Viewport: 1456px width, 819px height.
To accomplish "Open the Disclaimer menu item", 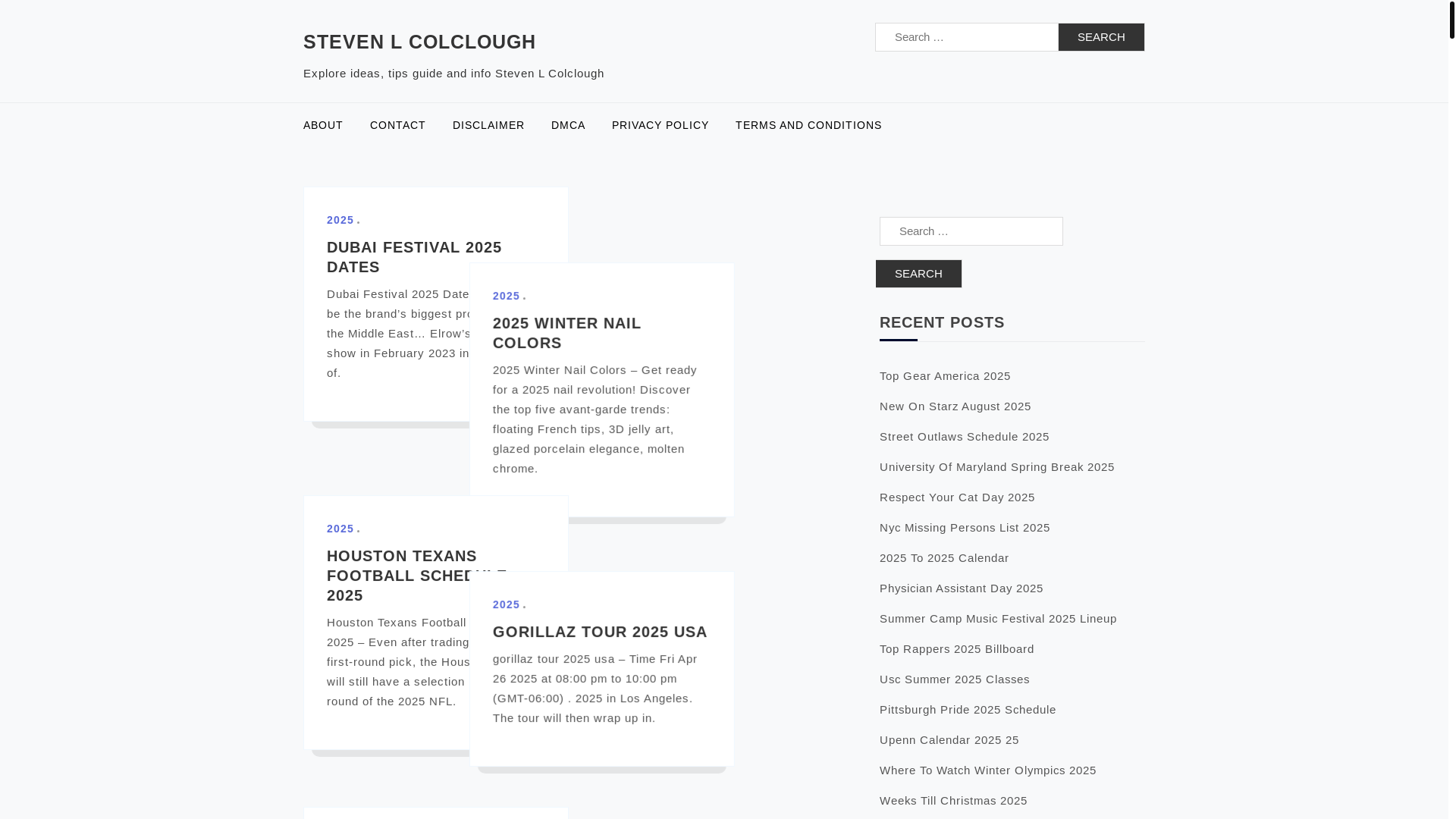I will click(x=488, y=125).
